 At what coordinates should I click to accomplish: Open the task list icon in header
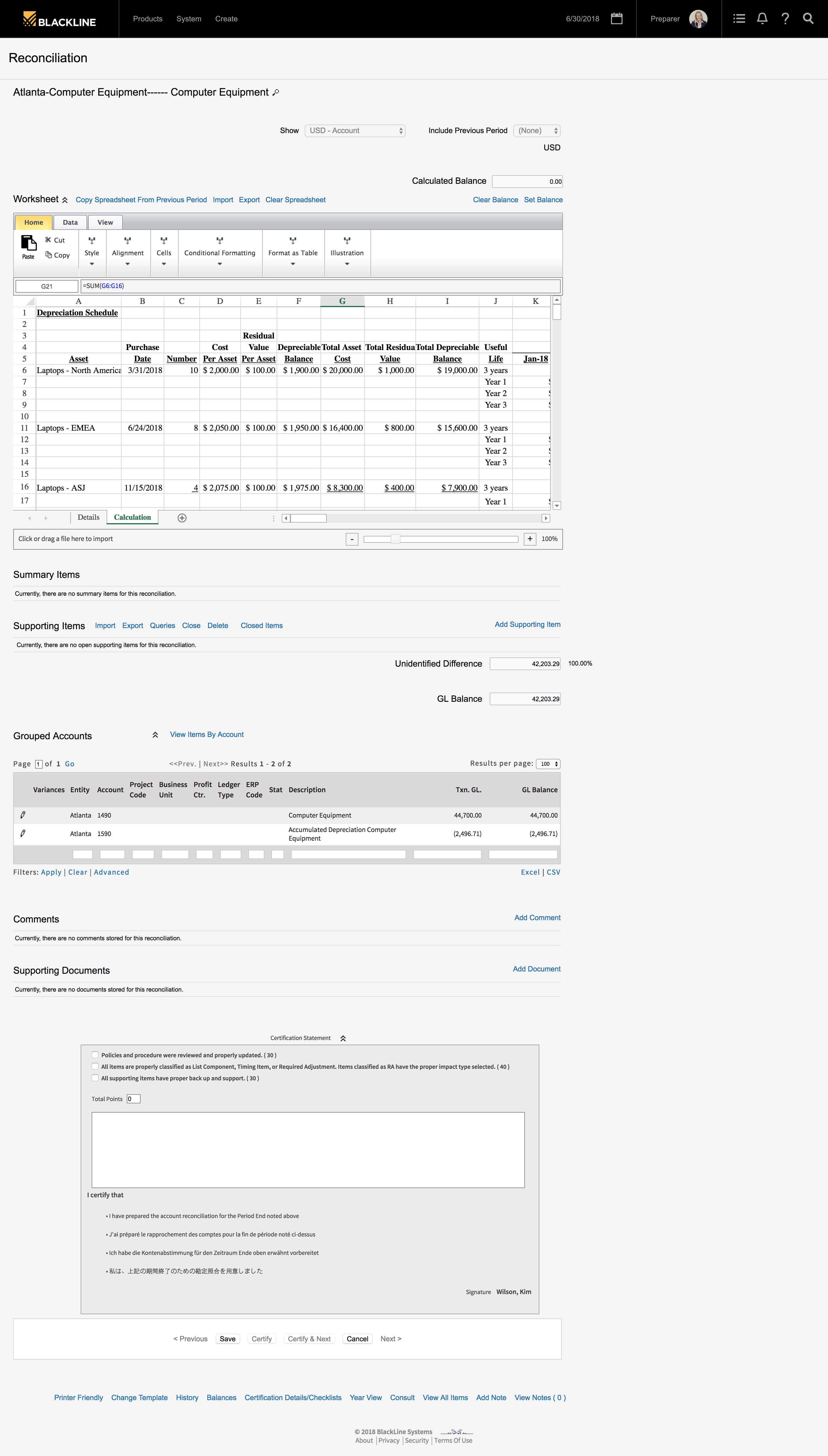click(739, 19)
